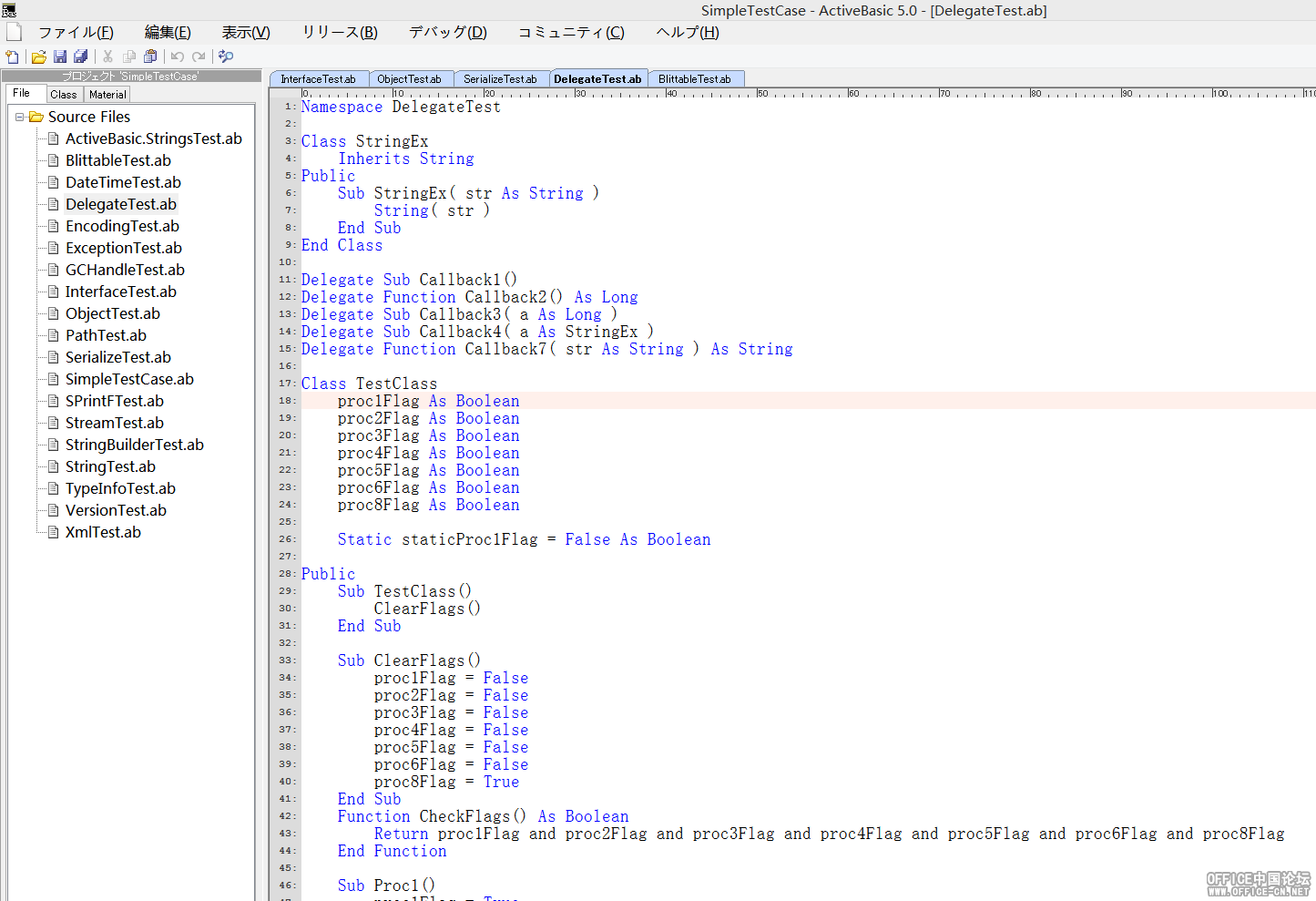Click file icon next to BlittableTest.ab

pyautogui.click(x=54, y=160)
